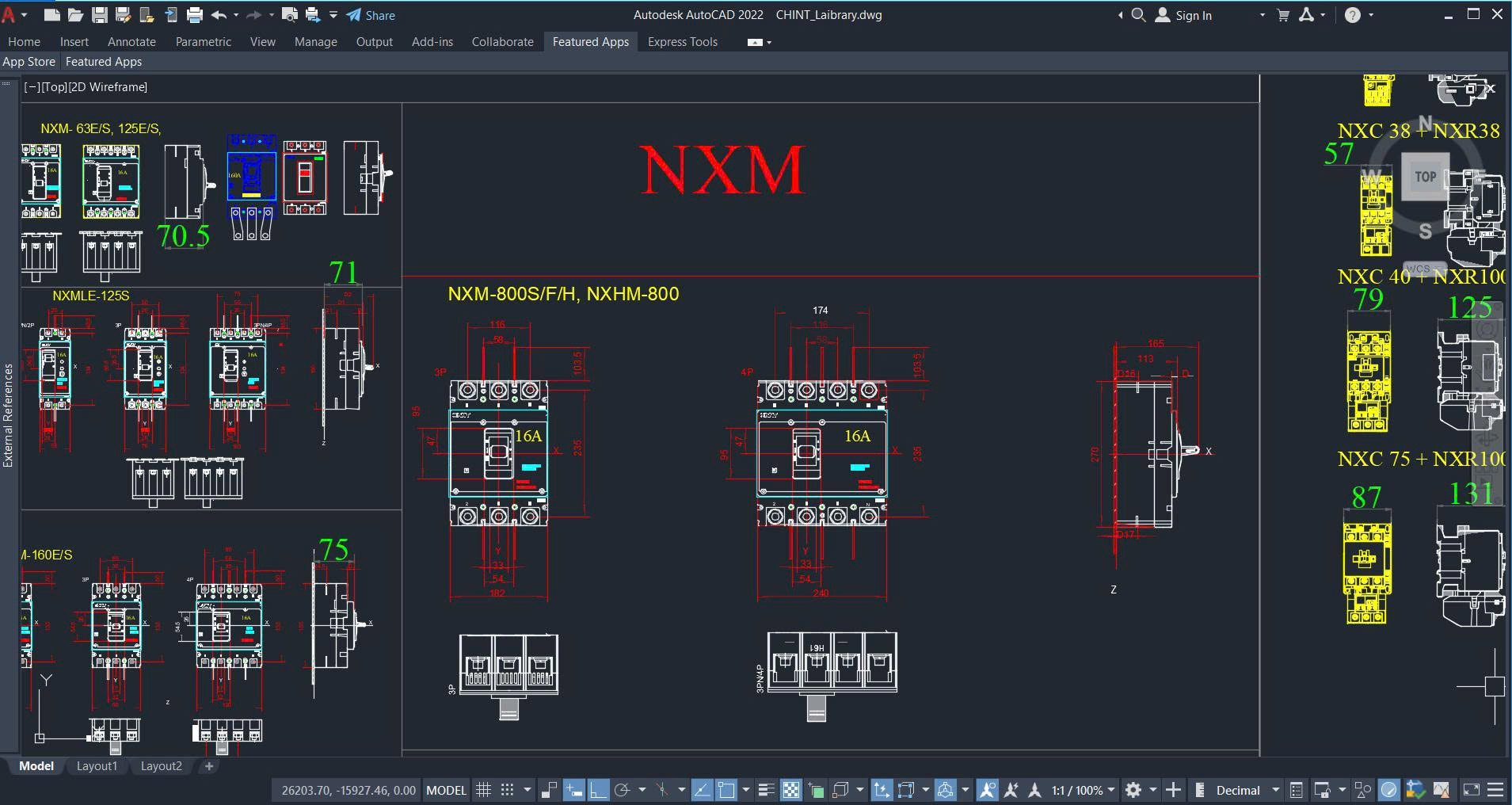
Task: Open the Autodesk App Store cart icon
Action: pyautogui.click(x=1283, y=15)
